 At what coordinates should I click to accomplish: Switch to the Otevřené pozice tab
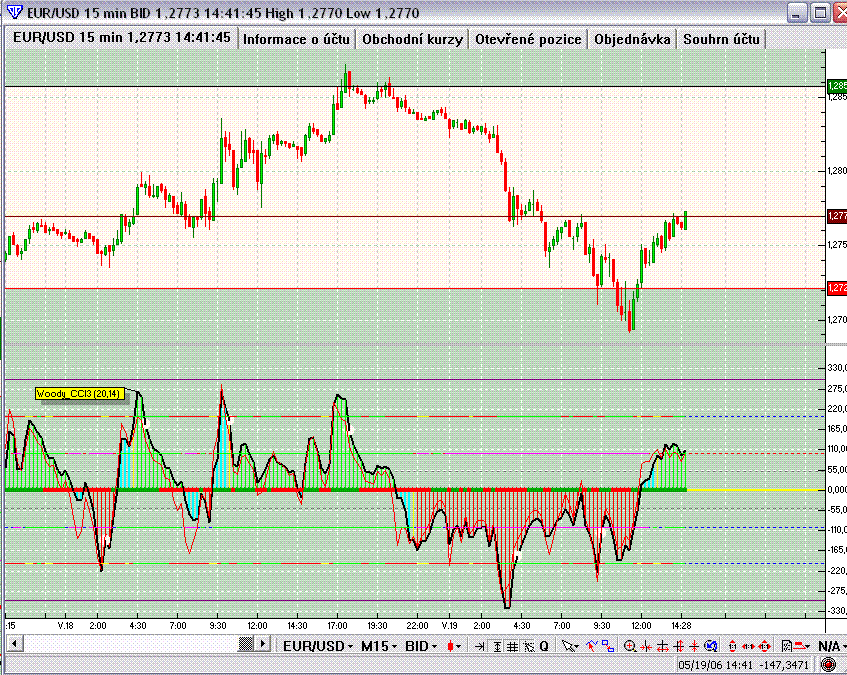[528, 39]
